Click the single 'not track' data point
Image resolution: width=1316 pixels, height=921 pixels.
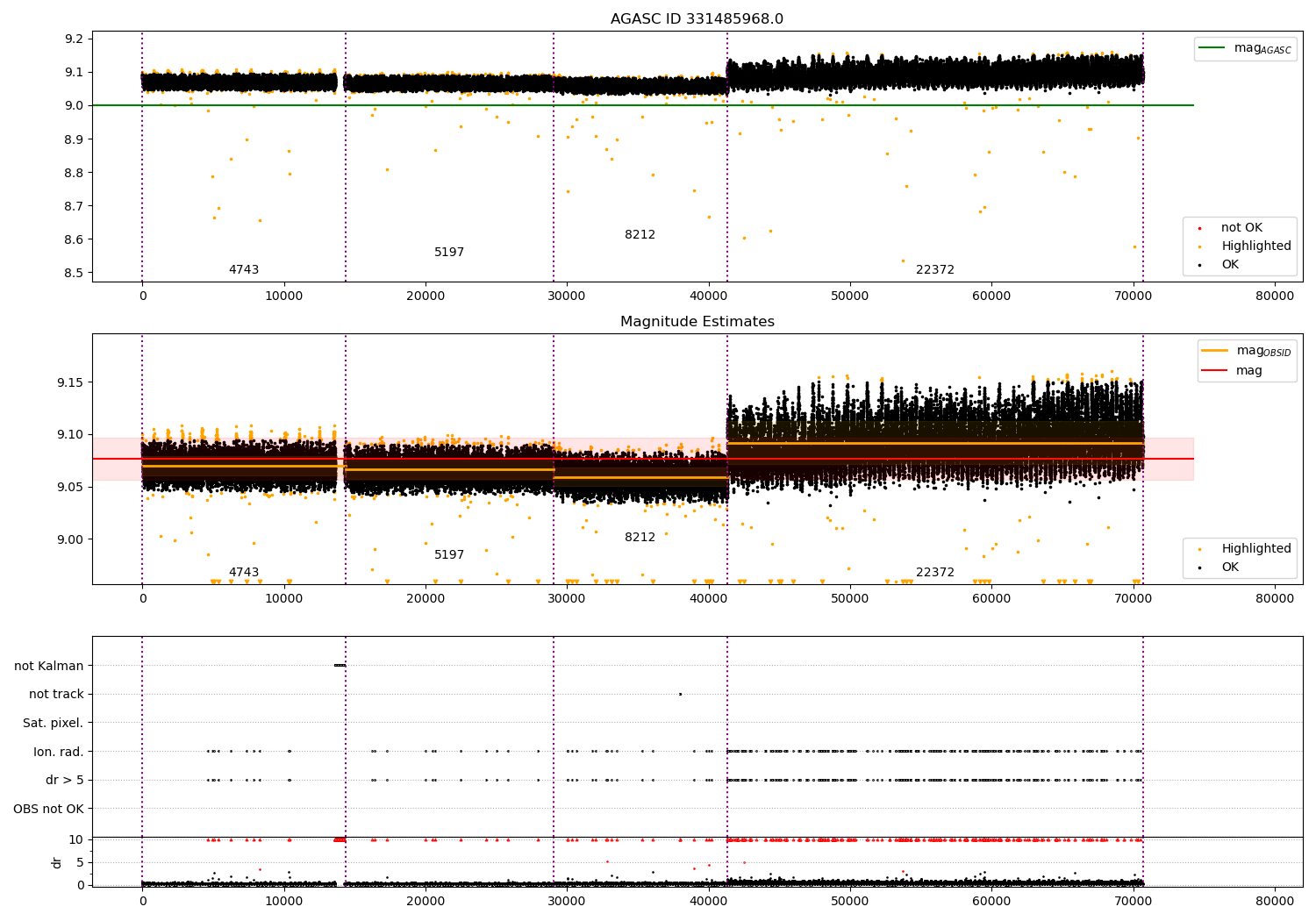coord(680,694)
